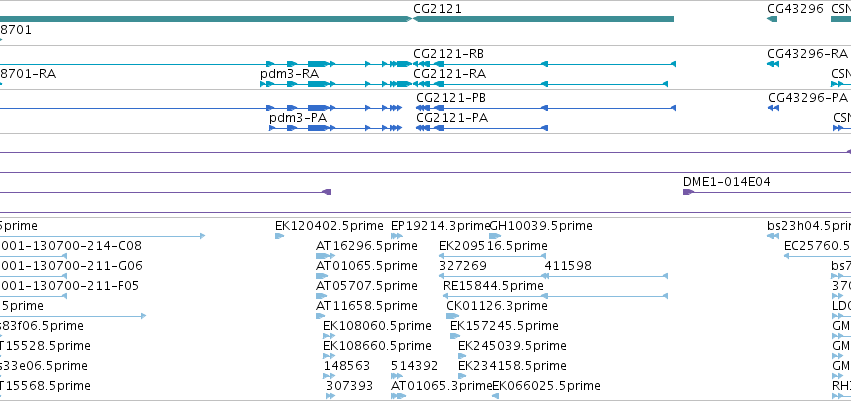
Task: Select the bs23h04.5prime EST label
Action: 809,226
